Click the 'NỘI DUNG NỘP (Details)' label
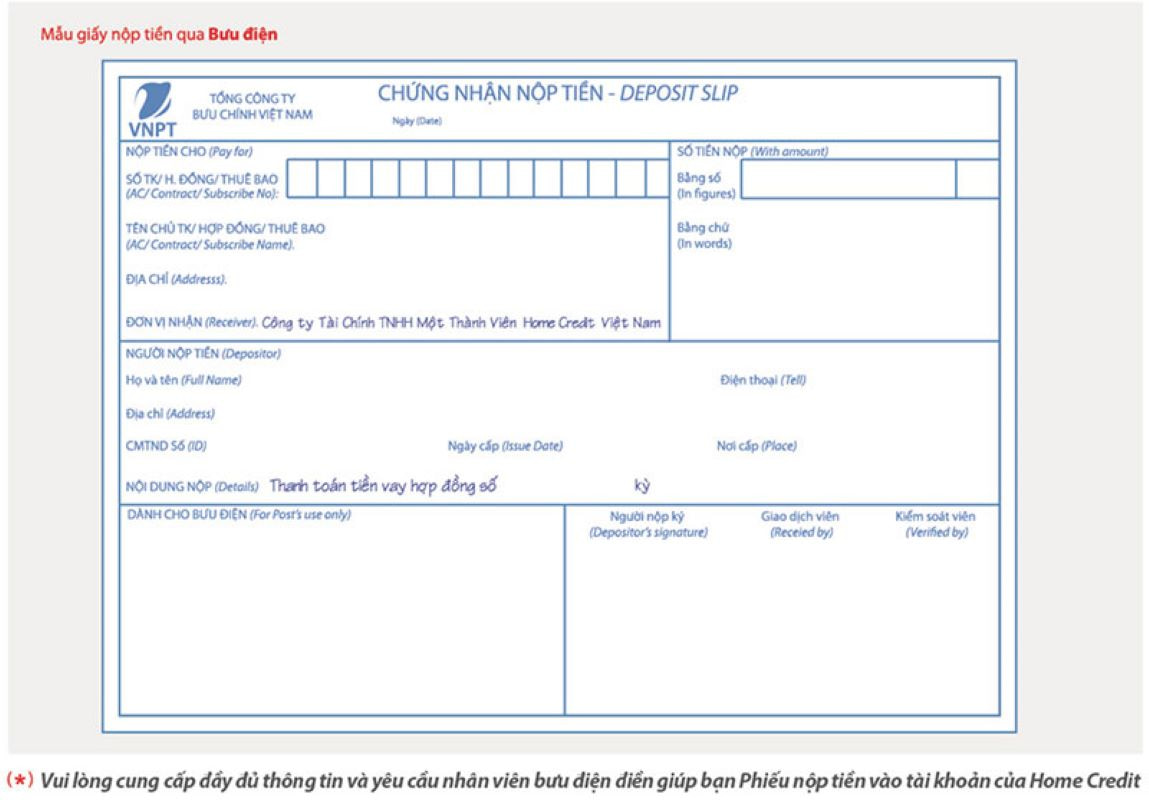Viewport: 1149px width, 800px height. point(192,486)
